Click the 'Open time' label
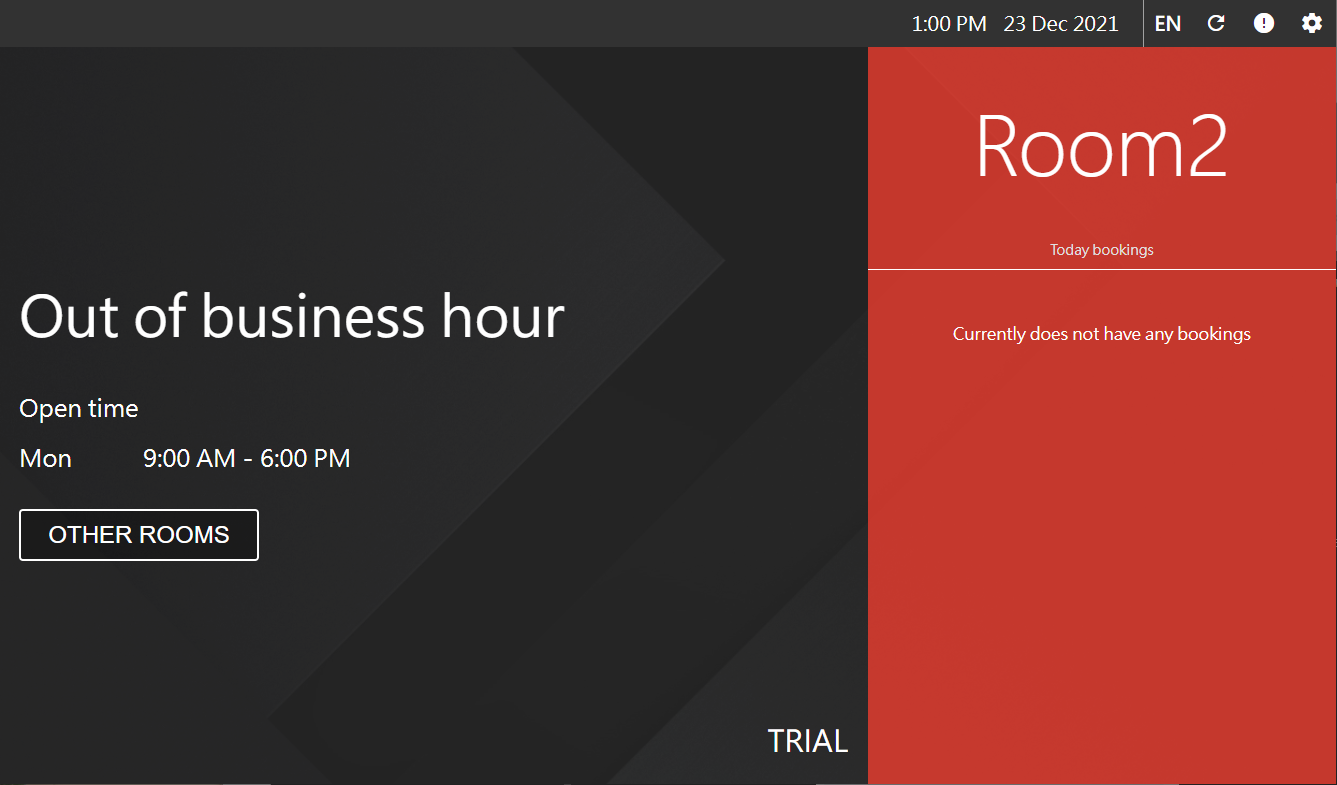1337x785 pixels. [79, 409]
